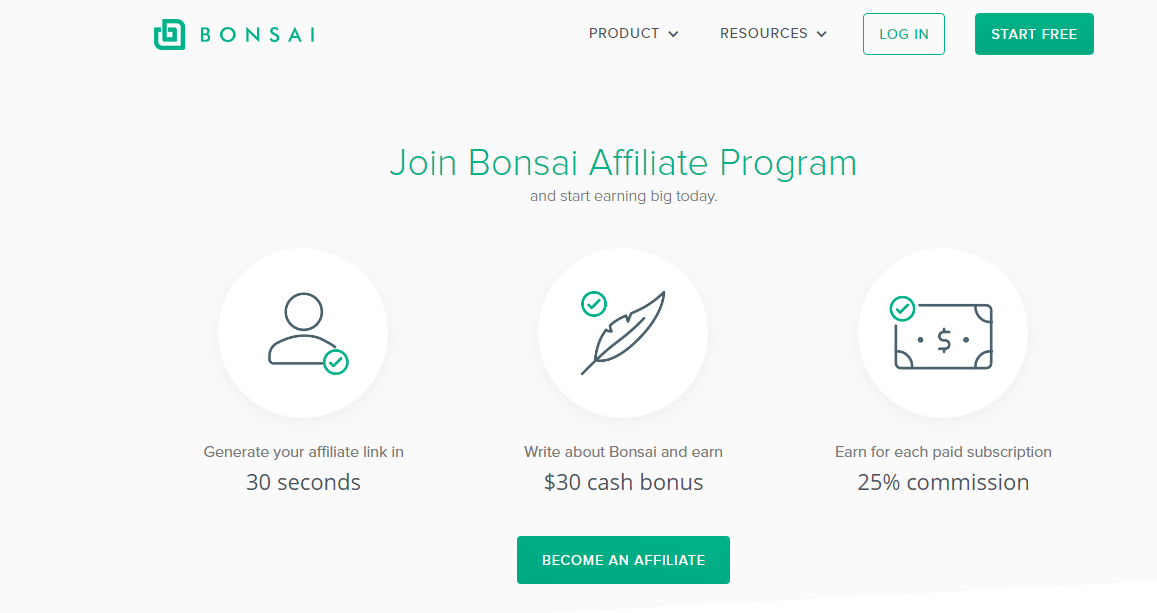The height and width of the screenshot is (613, 1157).
Task: Click the 30 seconds affiliate link circle
Action: [302, 333]
